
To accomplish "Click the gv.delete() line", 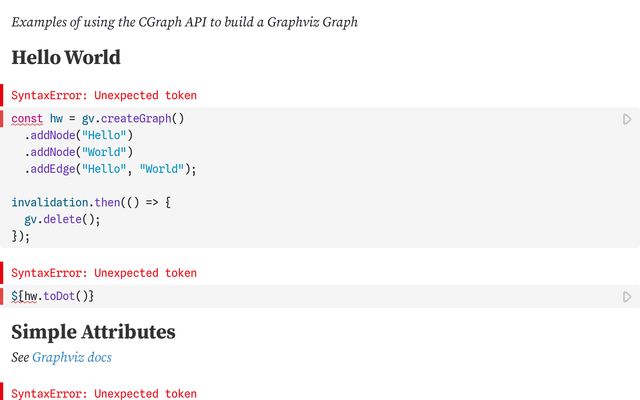I will pos(62,220).
